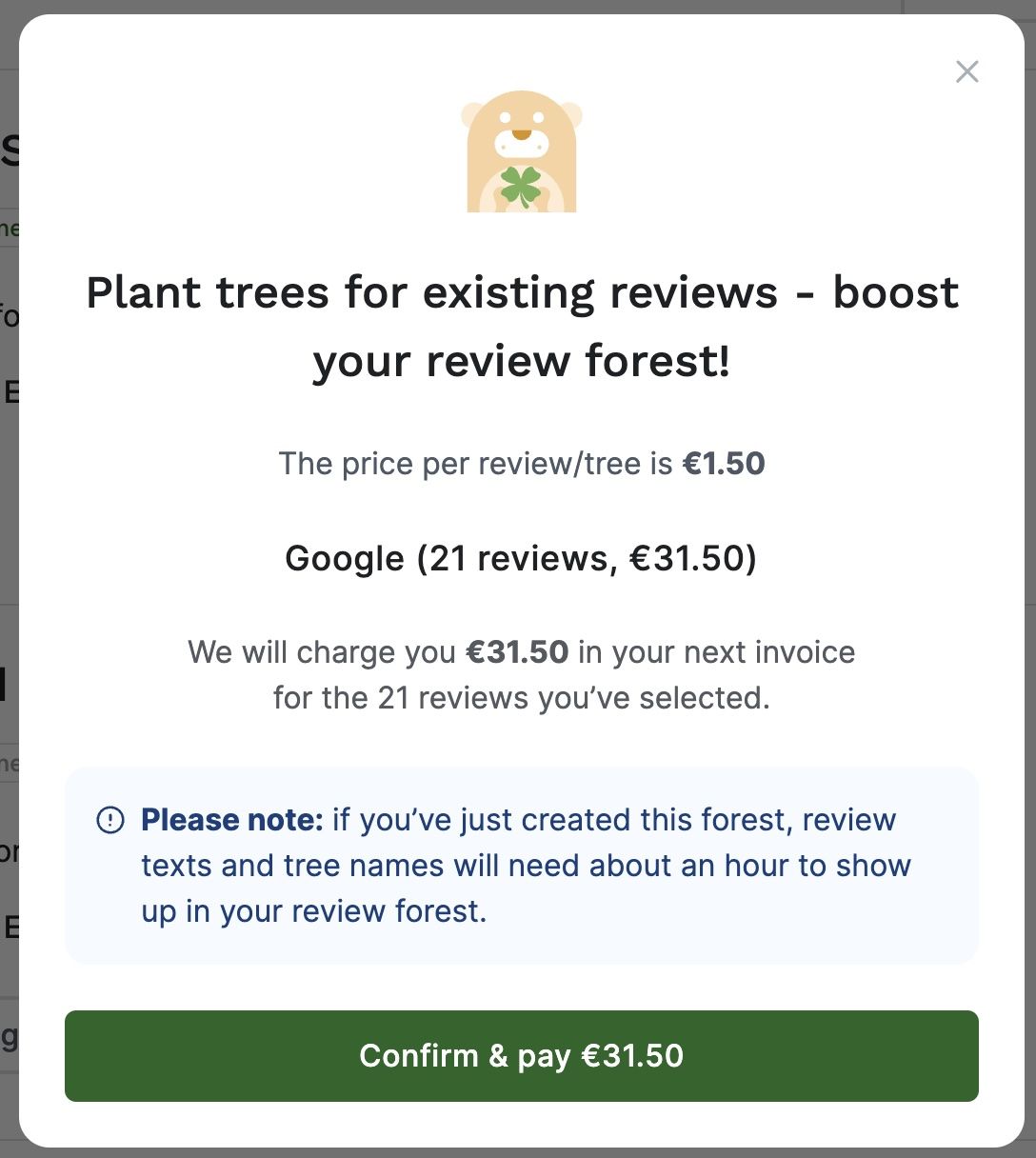Viewport: 1036px width, 1158px height.
Task: Close the plant trees dialog
Action: (966, 71)
